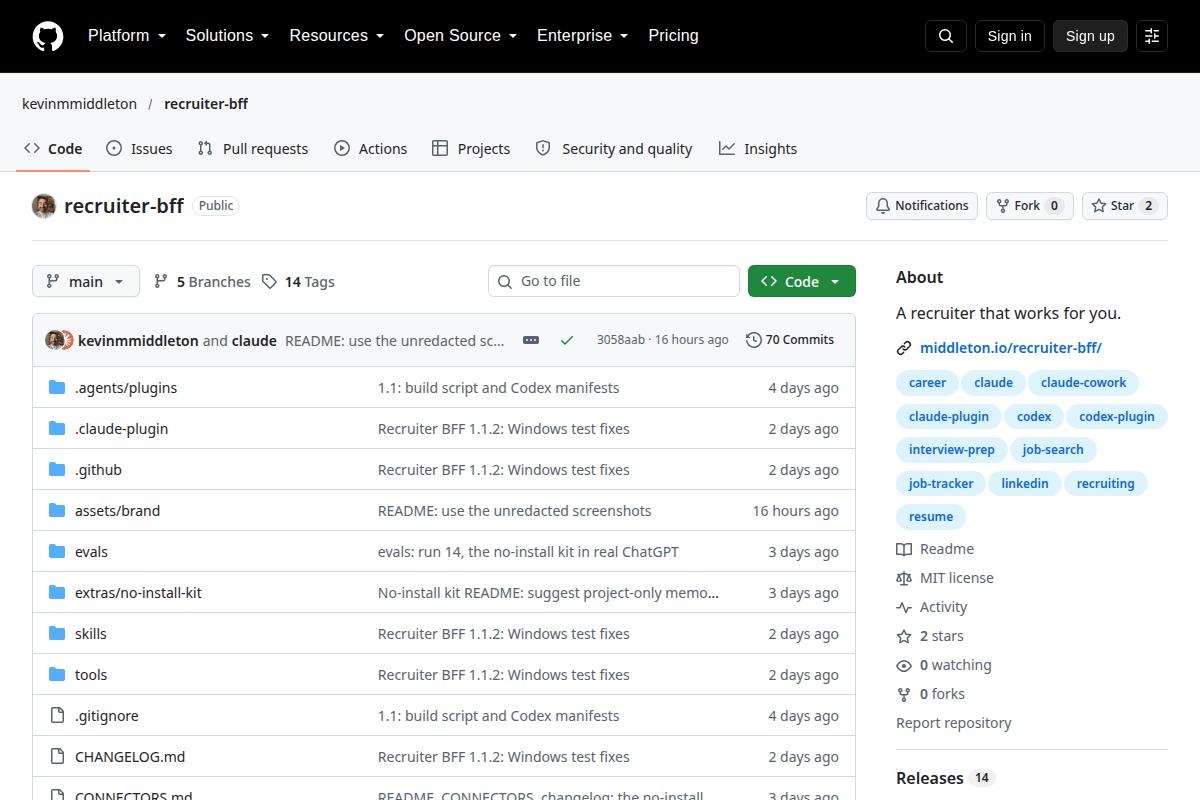Viewport: 1200px width, 800px height.
Task: Click the GitHub logo icon
Action: click(x=48, y=36)
